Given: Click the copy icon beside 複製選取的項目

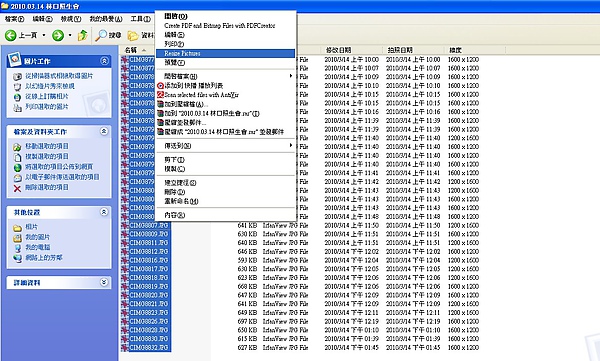Looking at the screenshot, I should pyautogui.click(x=17, y=157).
